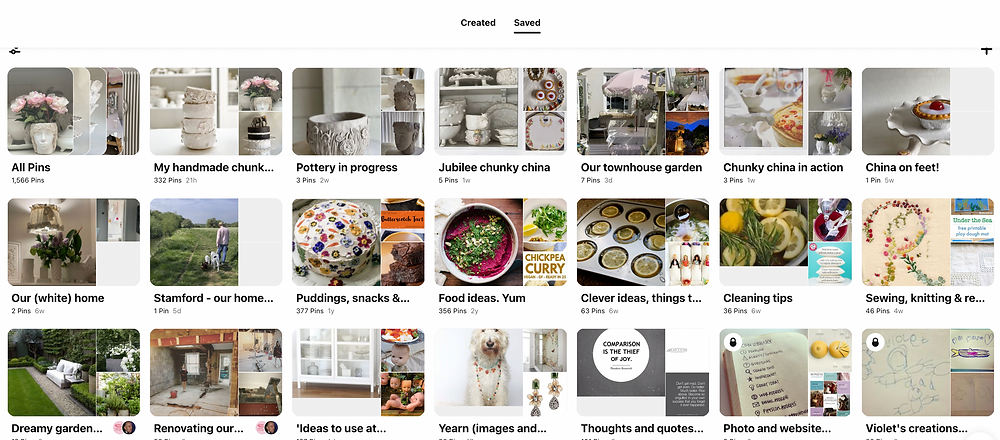Image resolution: width=1000 pixels, height=440 pixels.
Task: Open Food ideas. Yum board cover
Action: click(x=478, y=242)
